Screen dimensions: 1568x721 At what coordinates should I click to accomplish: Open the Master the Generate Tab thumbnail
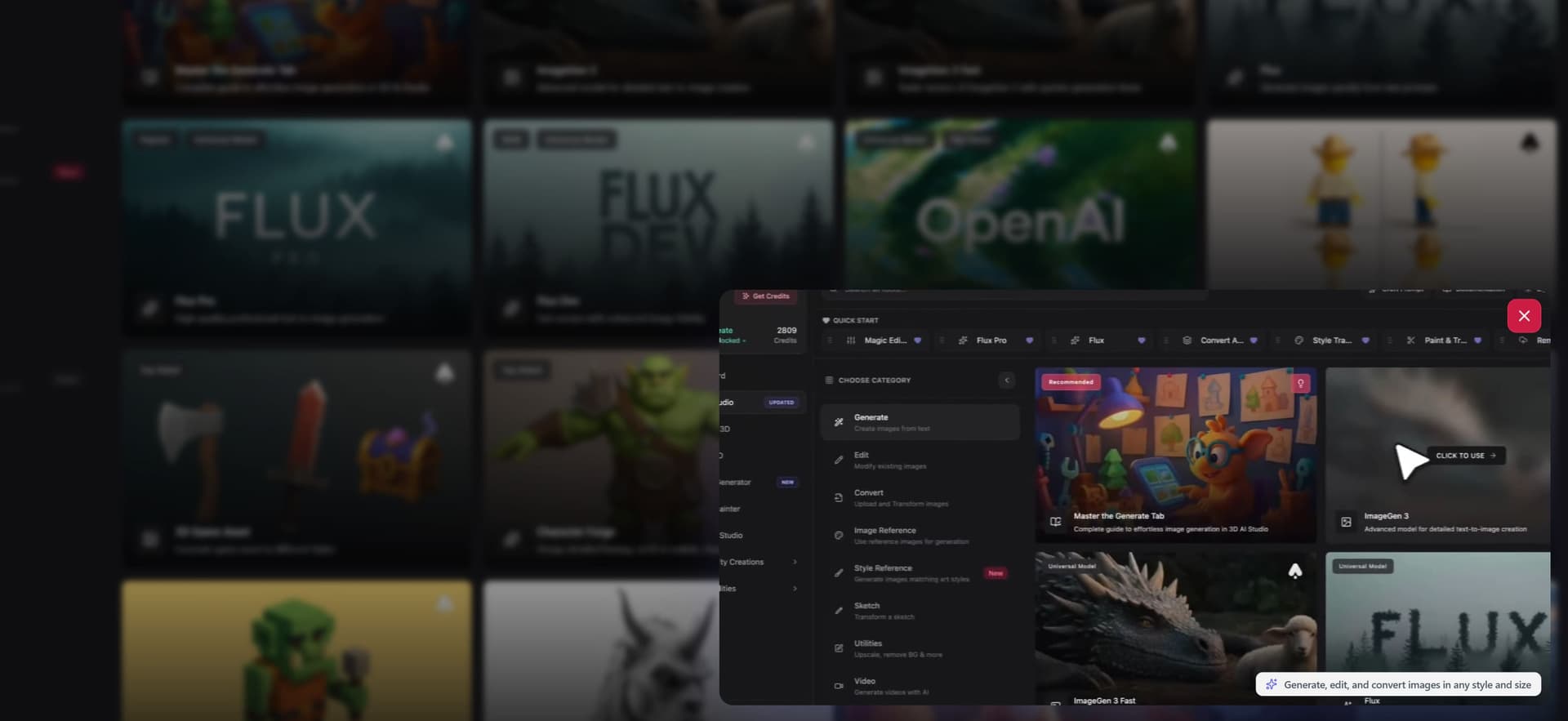pos(1175,455)
